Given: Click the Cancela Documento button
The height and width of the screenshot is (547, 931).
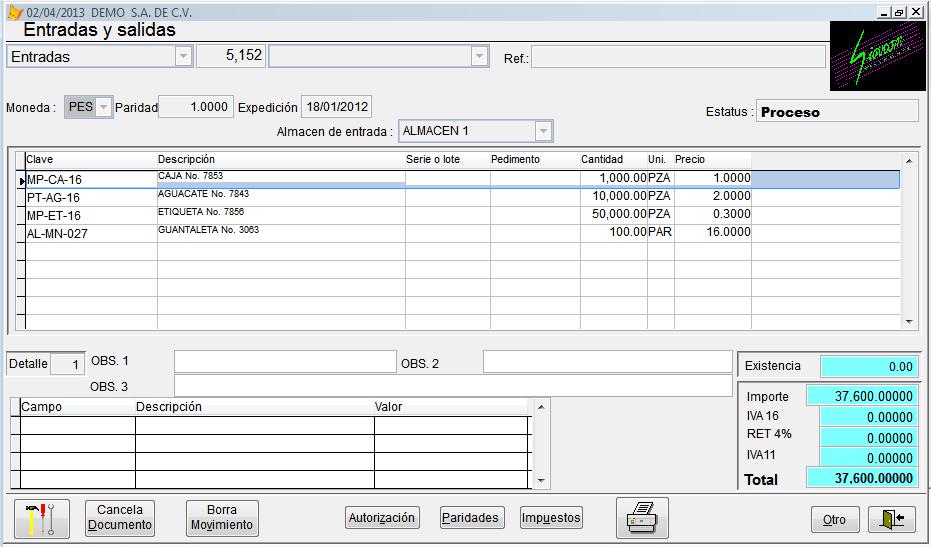Looking at the screenshot, I should click(120, 518).
